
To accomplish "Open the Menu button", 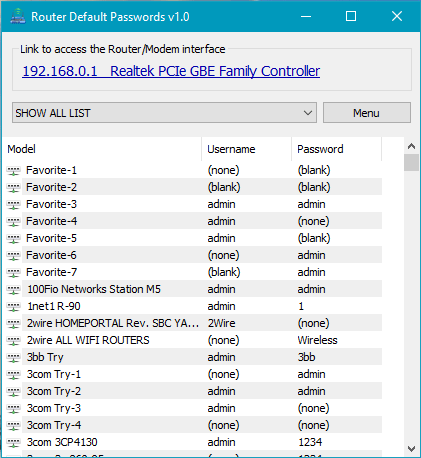I will click(367, 113).
